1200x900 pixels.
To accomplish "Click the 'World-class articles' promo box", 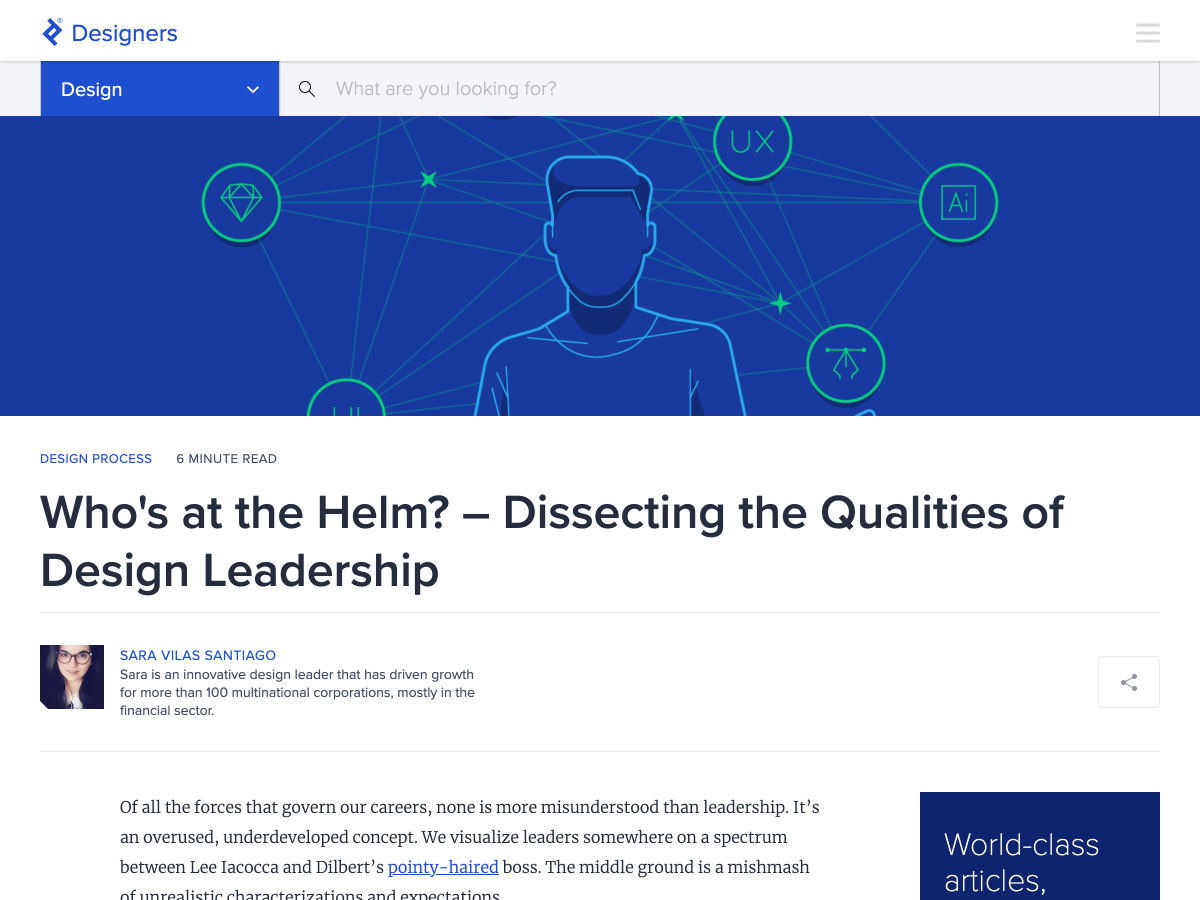I will 1040,846.
